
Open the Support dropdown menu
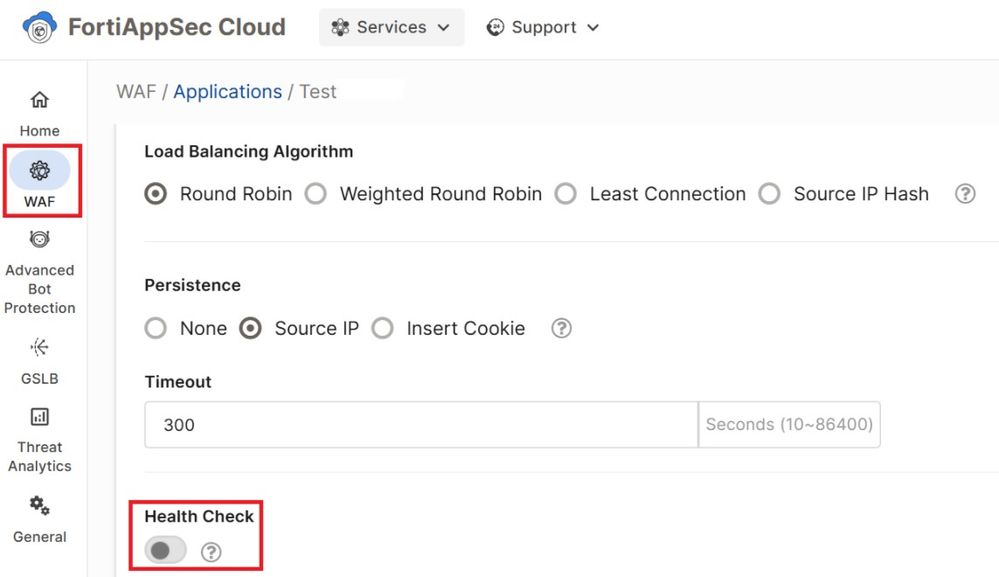[543, 28]
